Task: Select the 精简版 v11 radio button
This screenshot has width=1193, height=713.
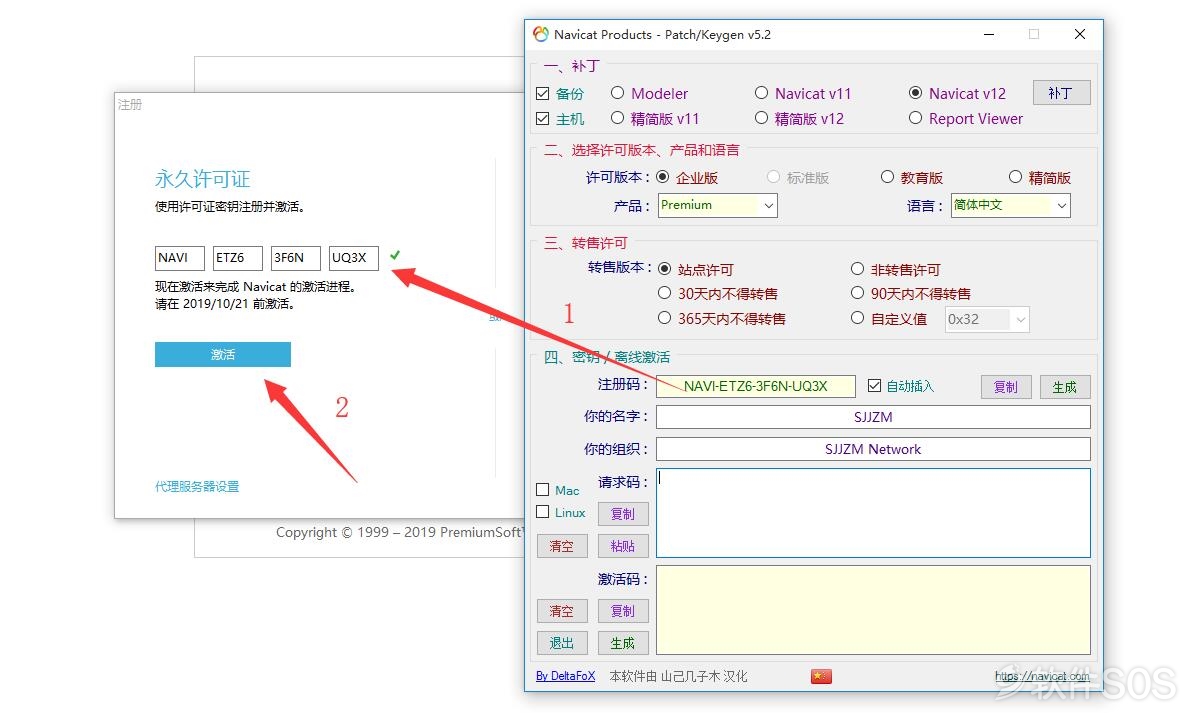Action: click(x=617, y=118)
